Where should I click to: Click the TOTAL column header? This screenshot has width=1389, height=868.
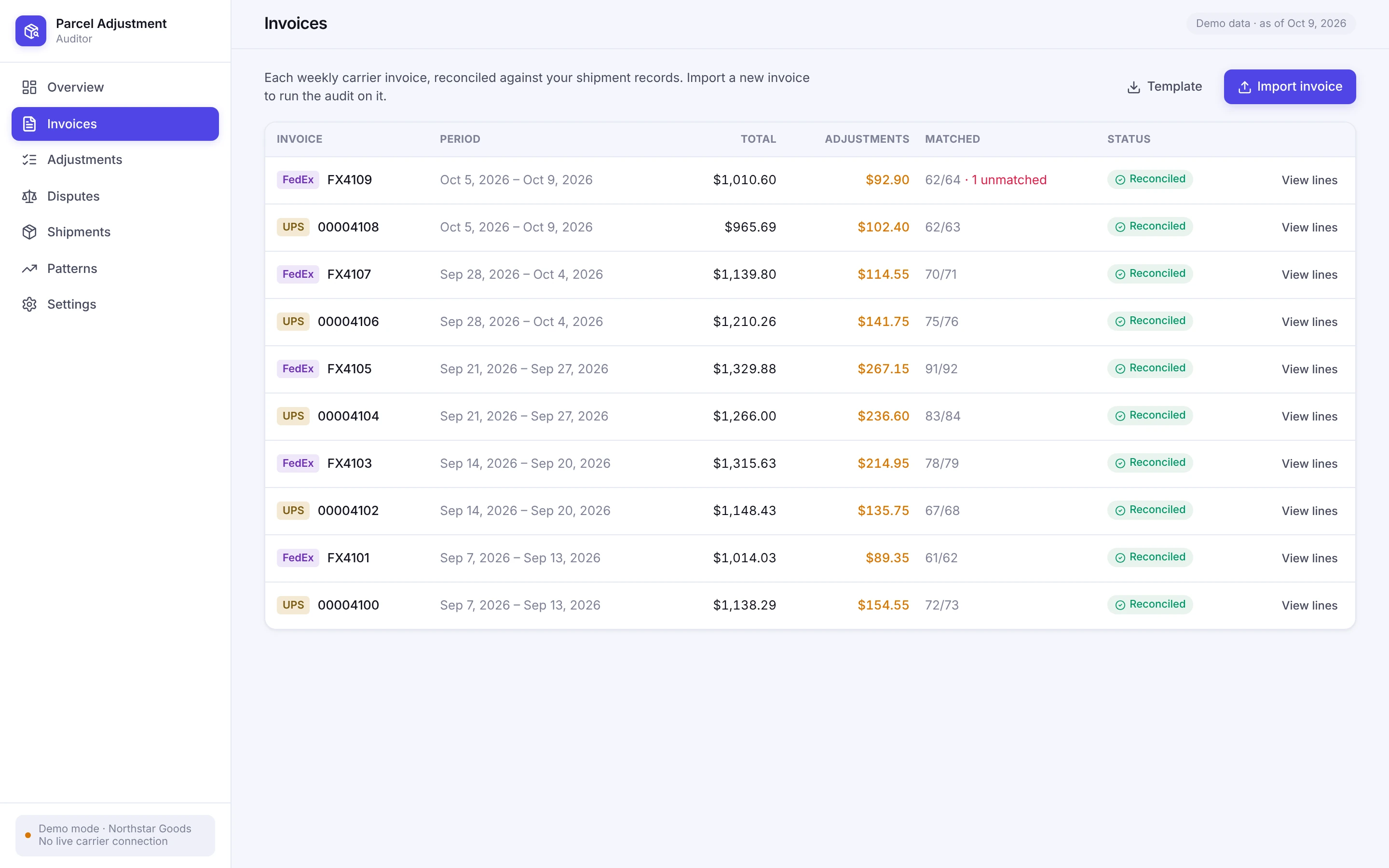[758, 139]
